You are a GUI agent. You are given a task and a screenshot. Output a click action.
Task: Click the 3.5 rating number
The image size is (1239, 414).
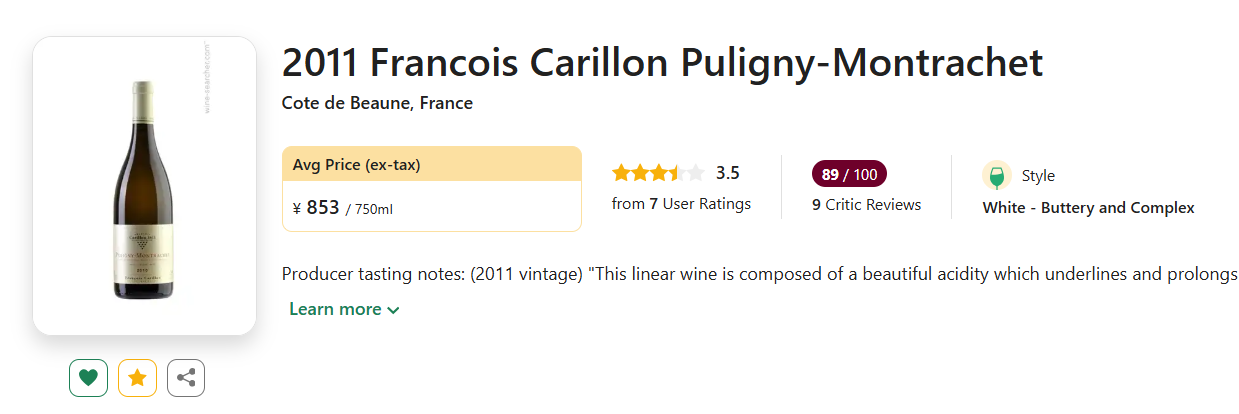727,173
